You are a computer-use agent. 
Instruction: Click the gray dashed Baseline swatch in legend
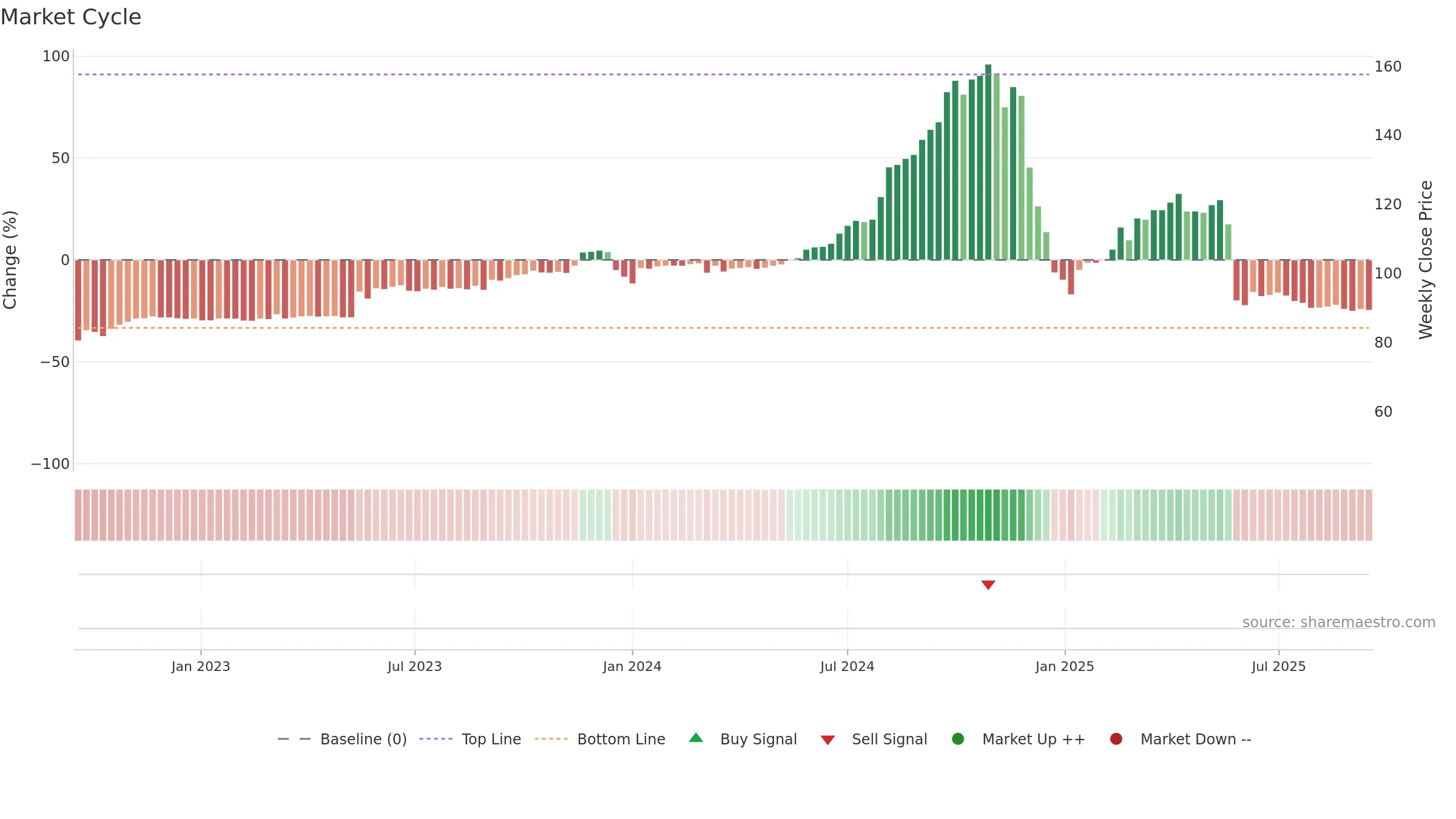pos(294,739)
